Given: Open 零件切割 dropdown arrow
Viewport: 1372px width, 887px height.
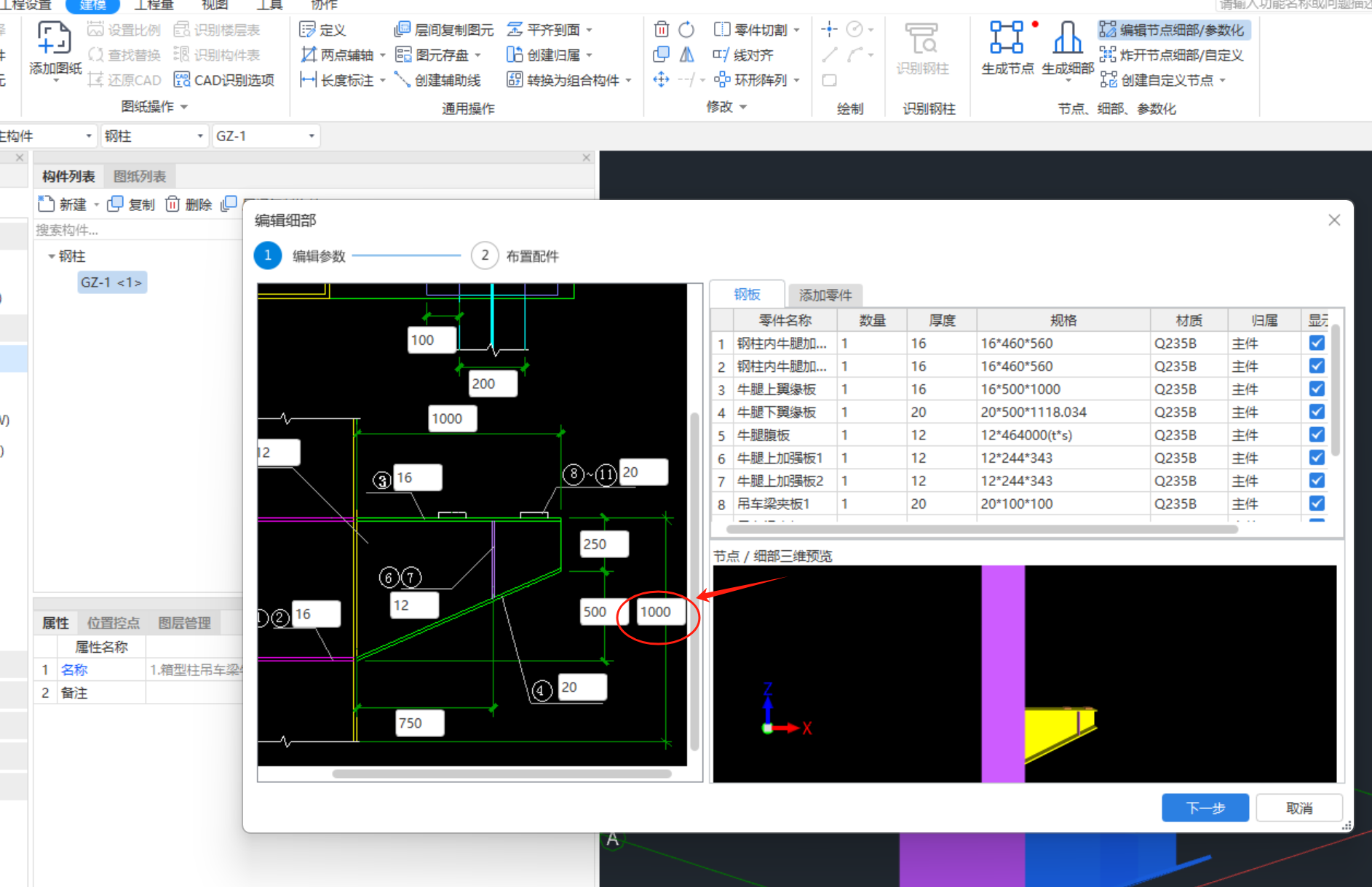Looking at the screenshot, I should [797, 30].
